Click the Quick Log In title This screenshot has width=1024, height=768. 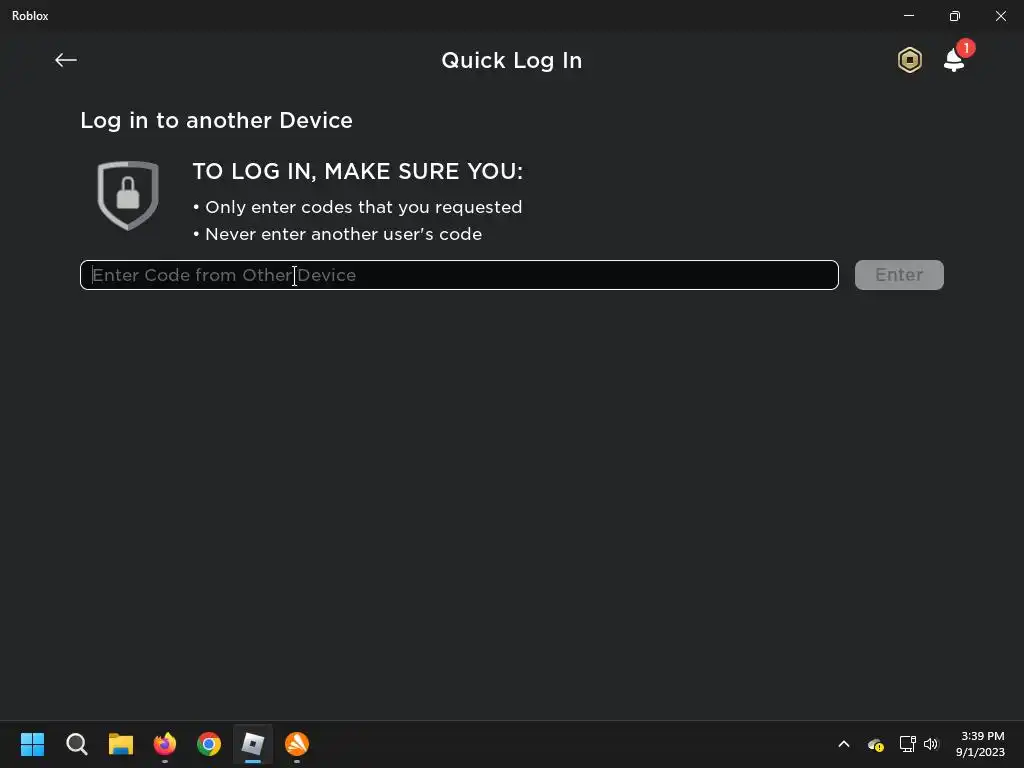[512, 61]
